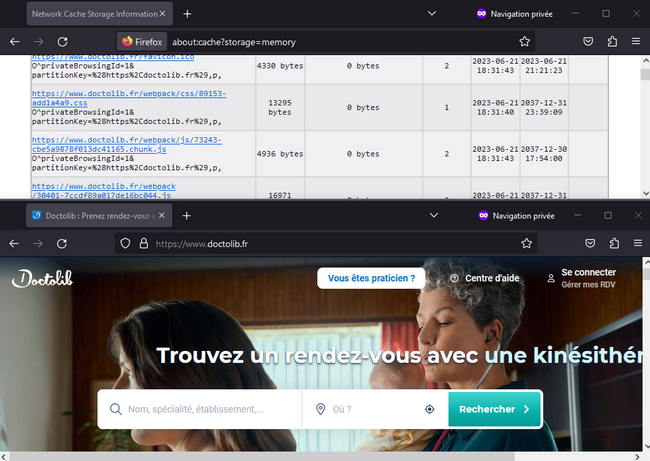This screenshot has height=461, width=650.
Task: Click the Rechercher button
Action: [494, 409]
